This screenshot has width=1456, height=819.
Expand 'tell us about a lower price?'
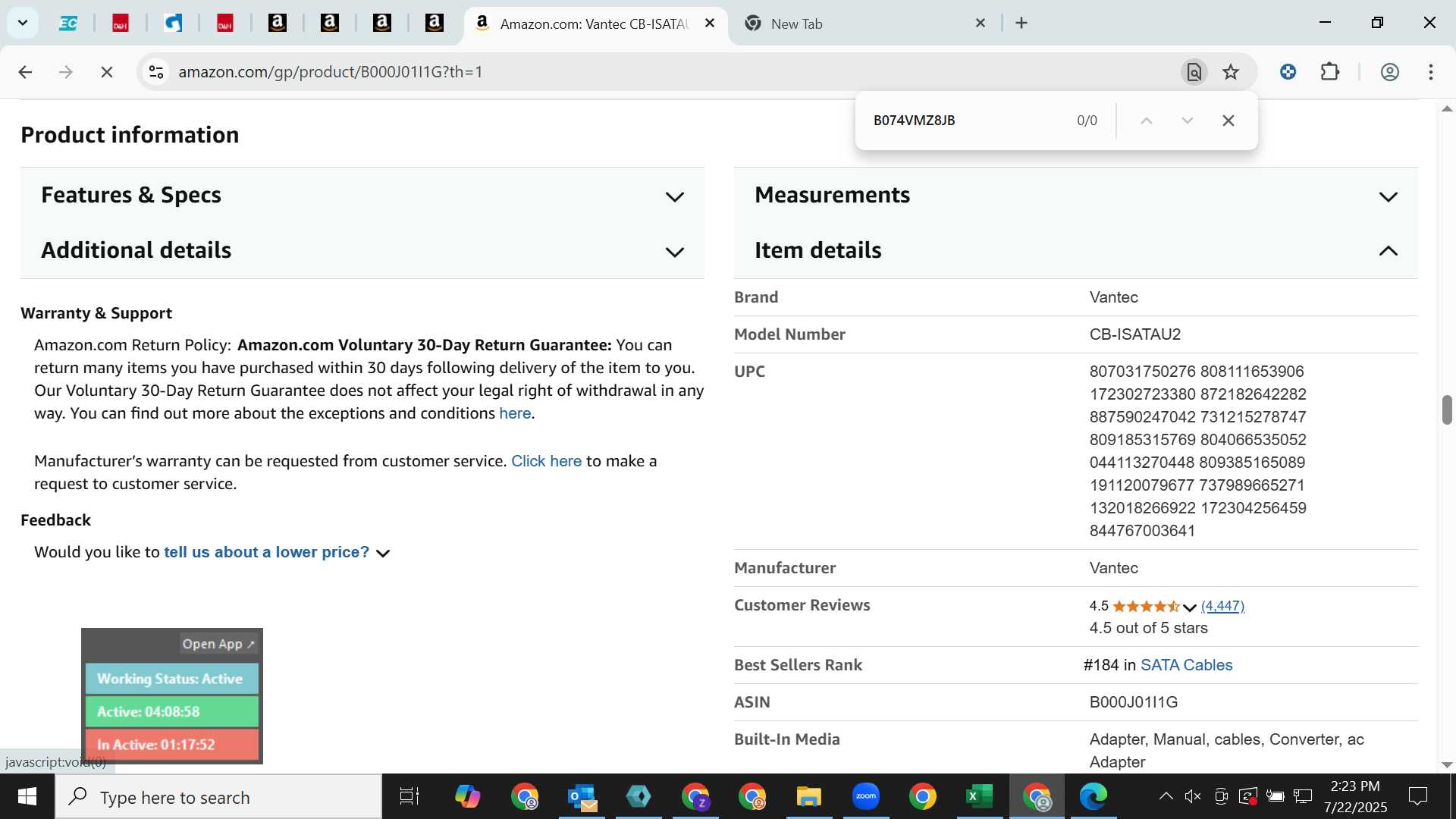point(277,553)
